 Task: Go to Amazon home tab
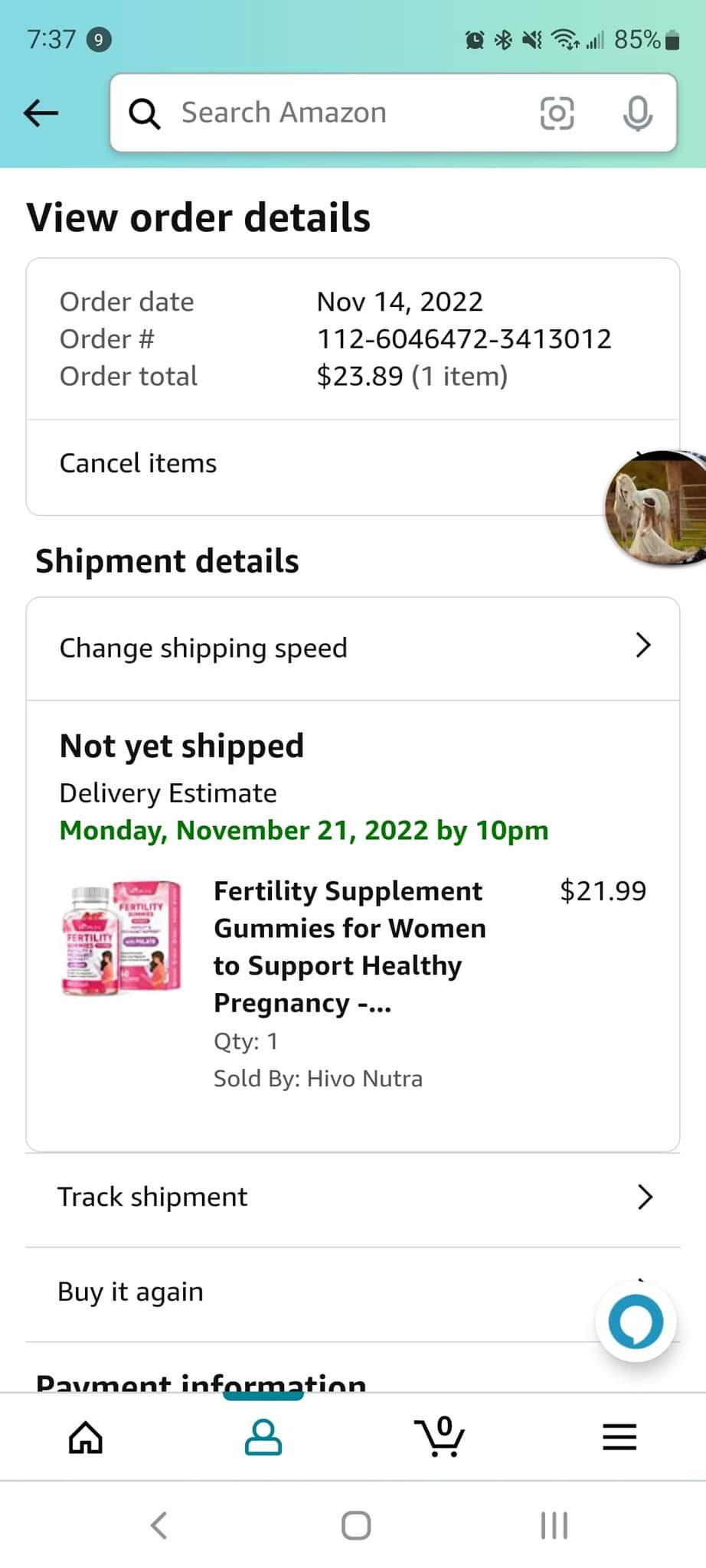tap(86, 1436)
